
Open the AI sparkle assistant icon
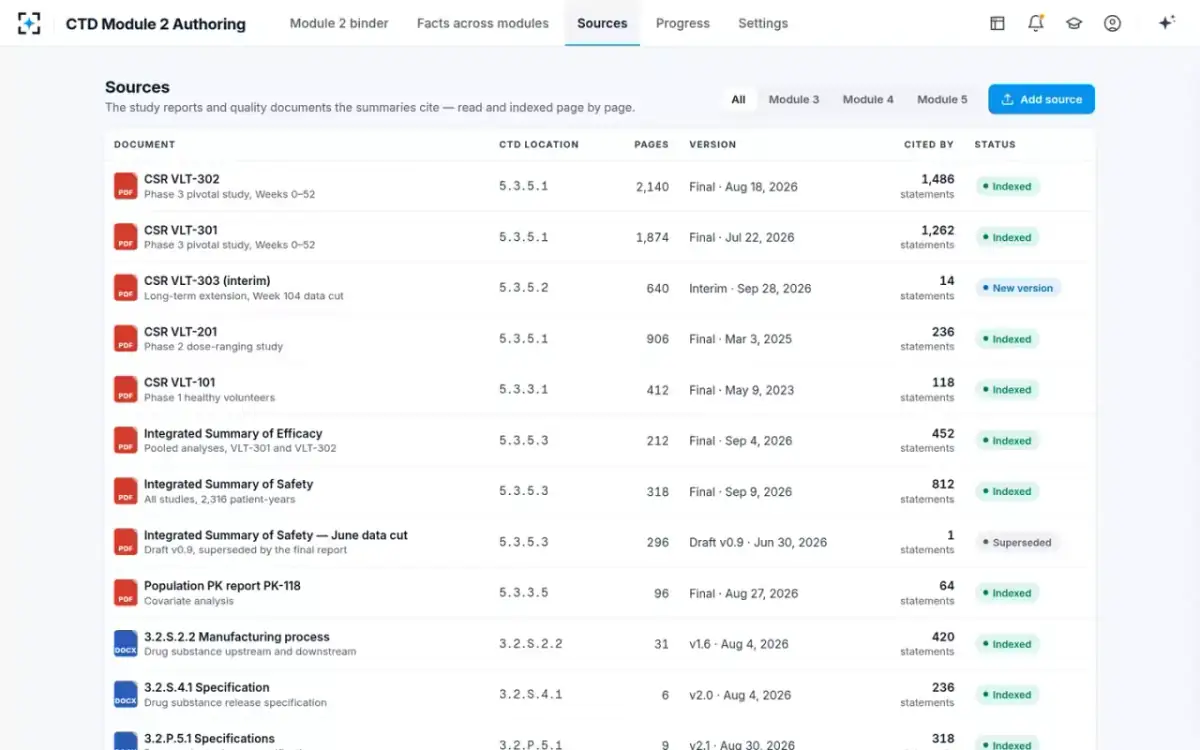point(1166,23)
